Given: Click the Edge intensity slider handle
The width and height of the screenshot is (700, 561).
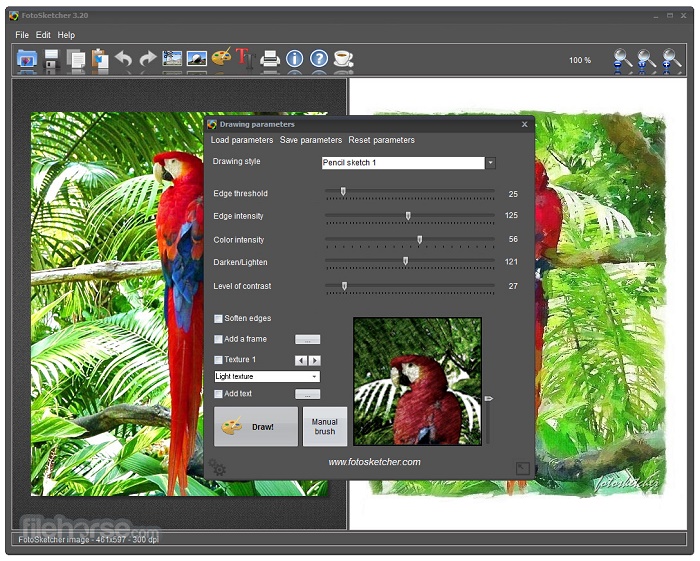Looking at the screenshot, I should tap(408, 216).
